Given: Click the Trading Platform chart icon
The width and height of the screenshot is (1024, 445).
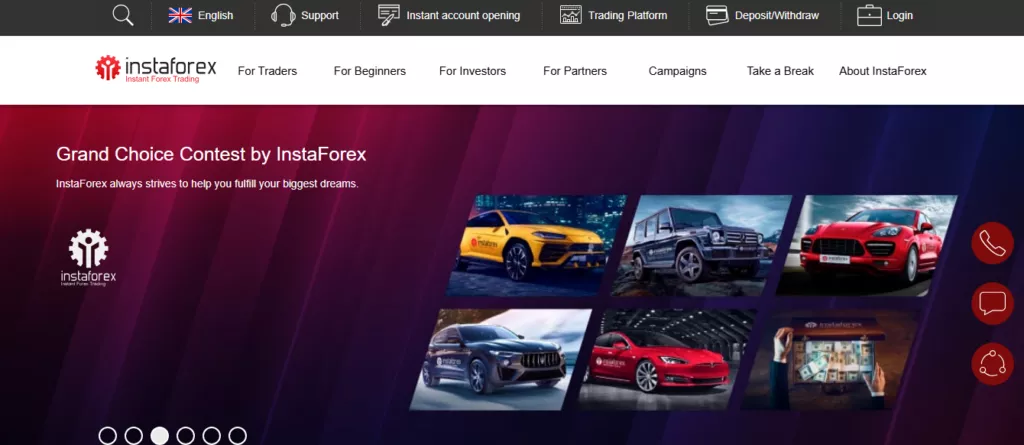Looking at the screenshot, I should point(571,15).
